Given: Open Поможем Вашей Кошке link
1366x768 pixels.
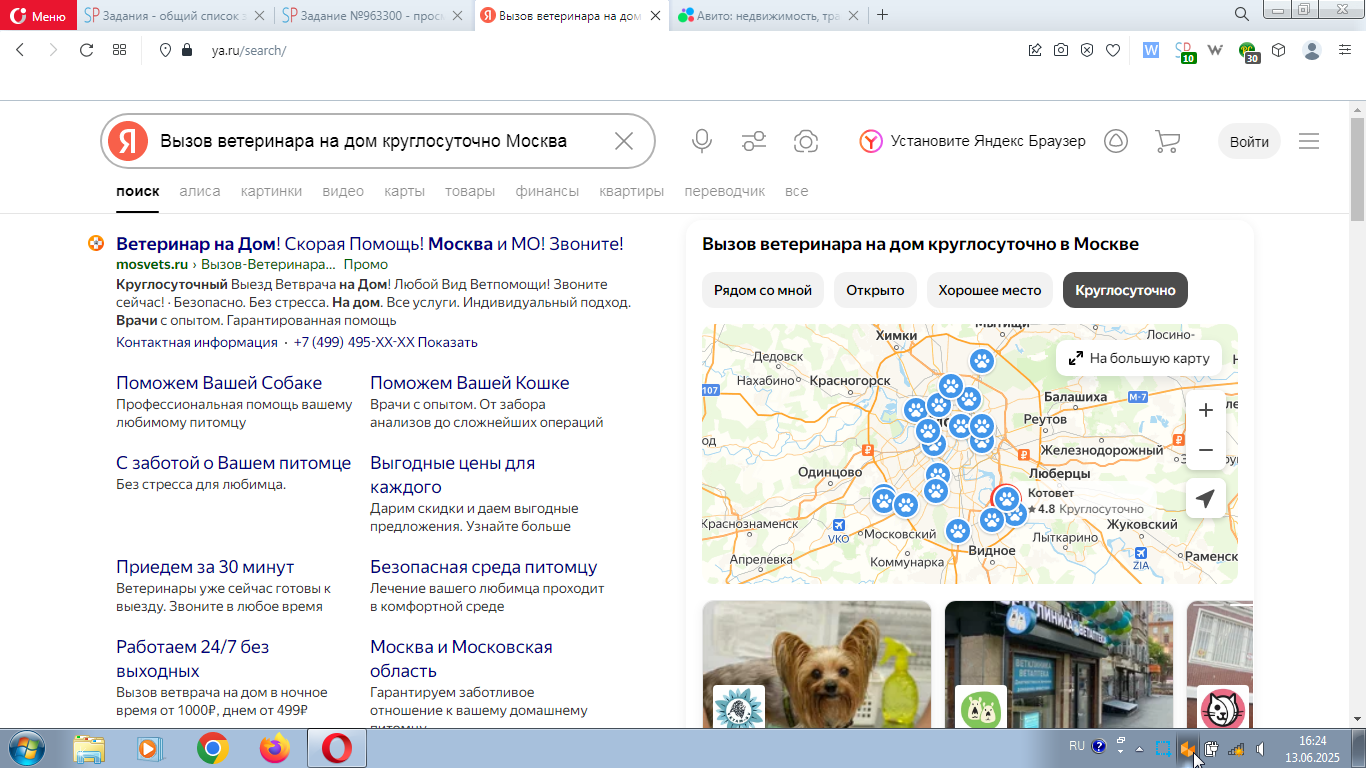Looking at the screenshot, I should tap(470, 383).
